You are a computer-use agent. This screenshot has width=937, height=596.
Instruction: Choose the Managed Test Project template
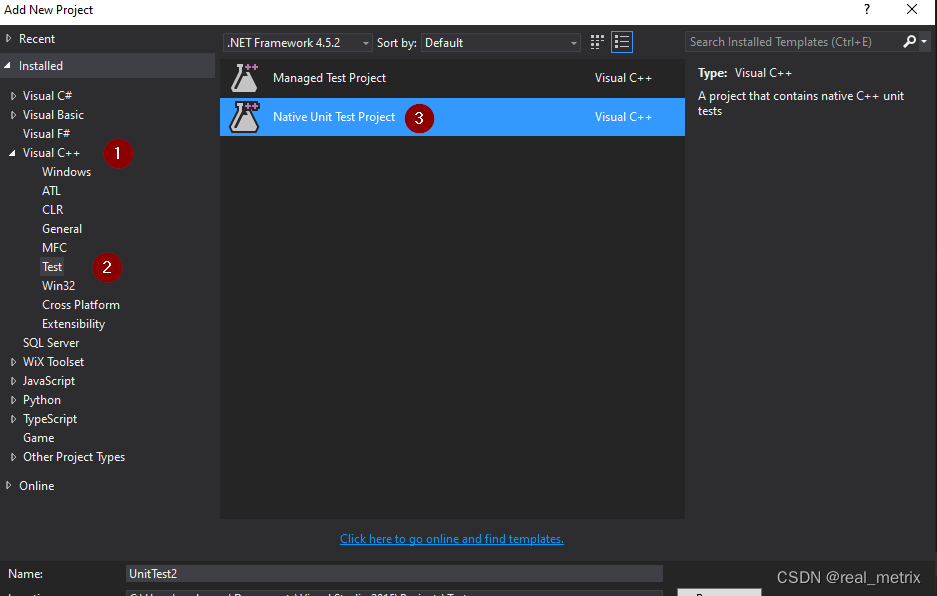(x=452, y=78)
